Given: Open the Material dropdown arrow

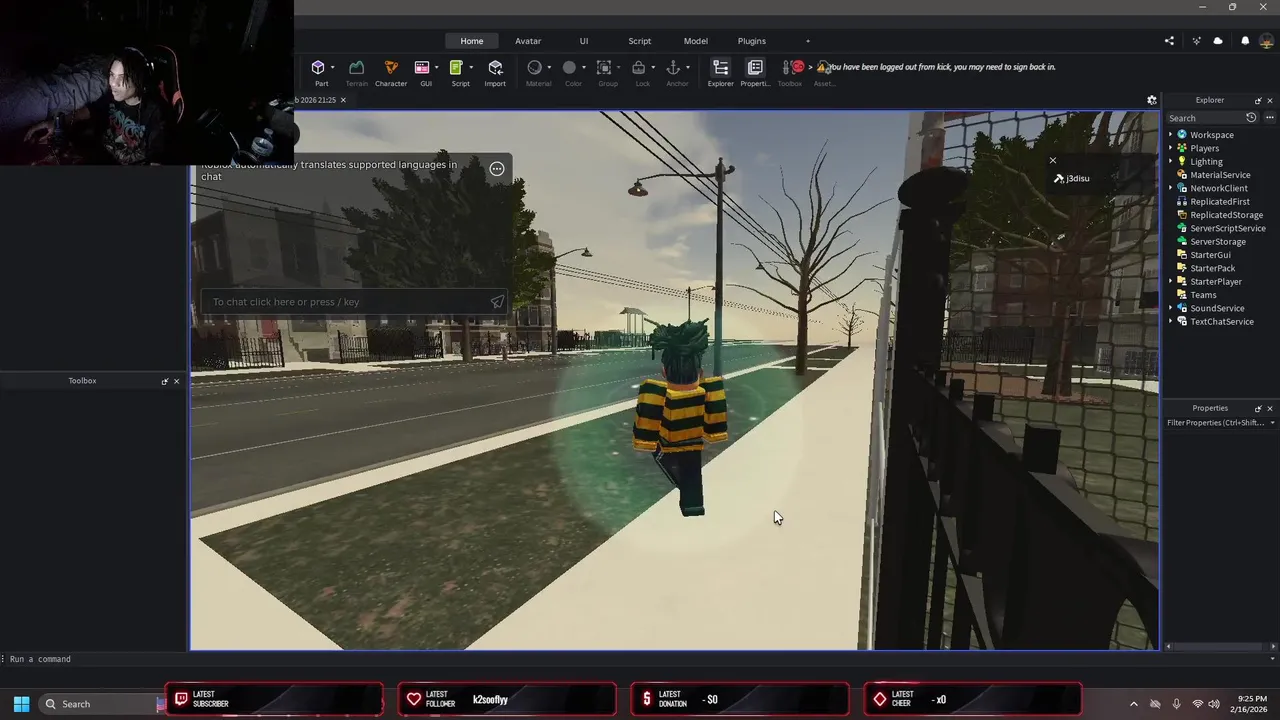Looking at the screenshot, I should [x=549, y=68].
